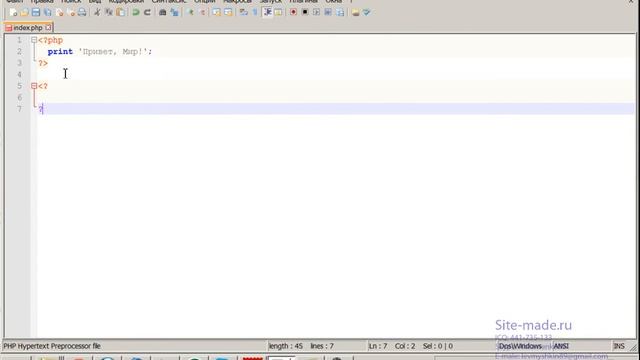Click the '<?php' opening tag on line 1
The image size is (640, 360).
51,40
